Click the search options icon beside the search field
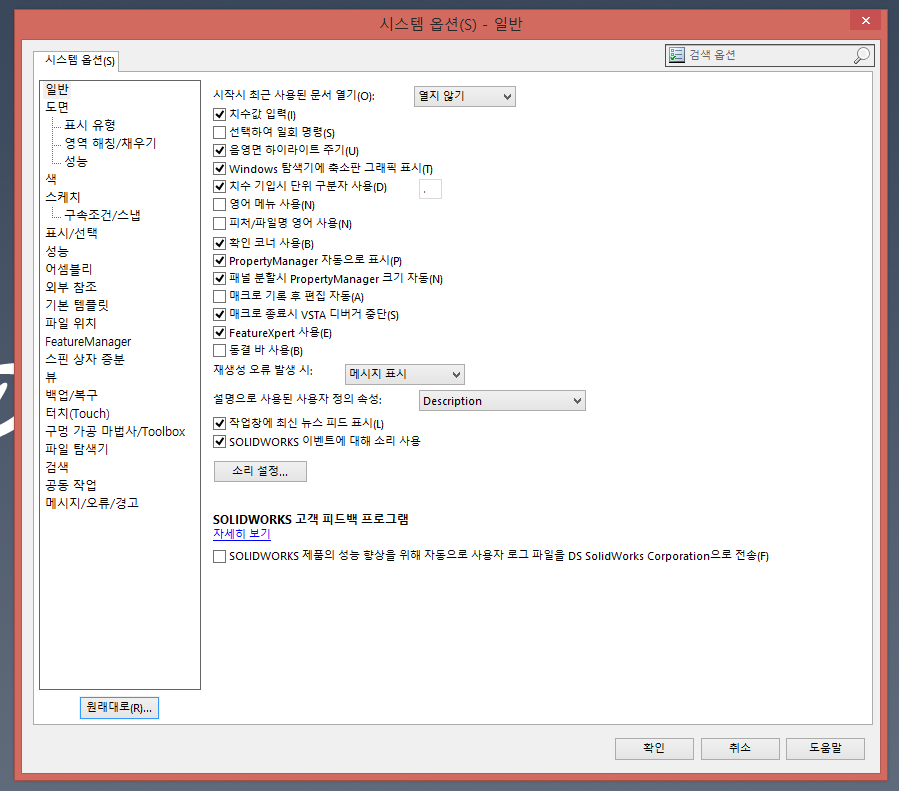This screenshot has height=791, width=899. (677, 55)
